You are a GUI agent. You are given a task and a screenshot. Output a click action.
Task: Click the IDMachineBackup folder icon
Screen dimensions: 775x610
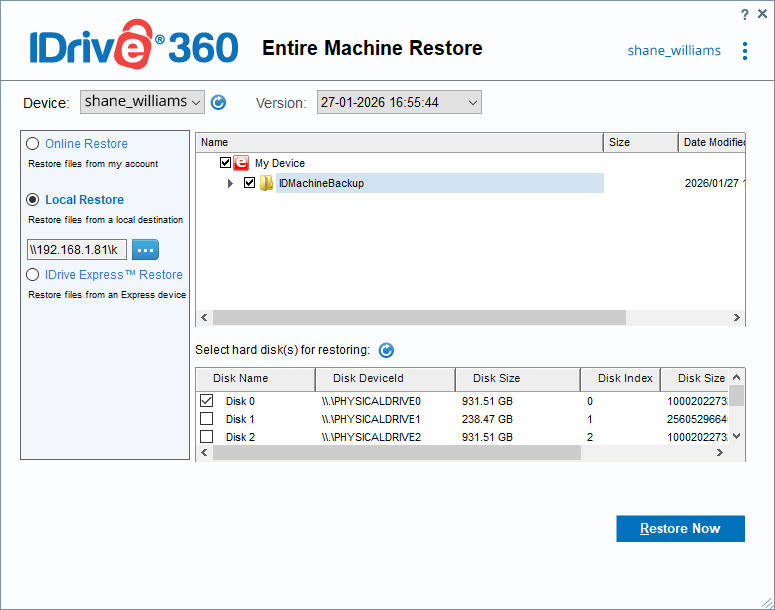coord(266,183)
